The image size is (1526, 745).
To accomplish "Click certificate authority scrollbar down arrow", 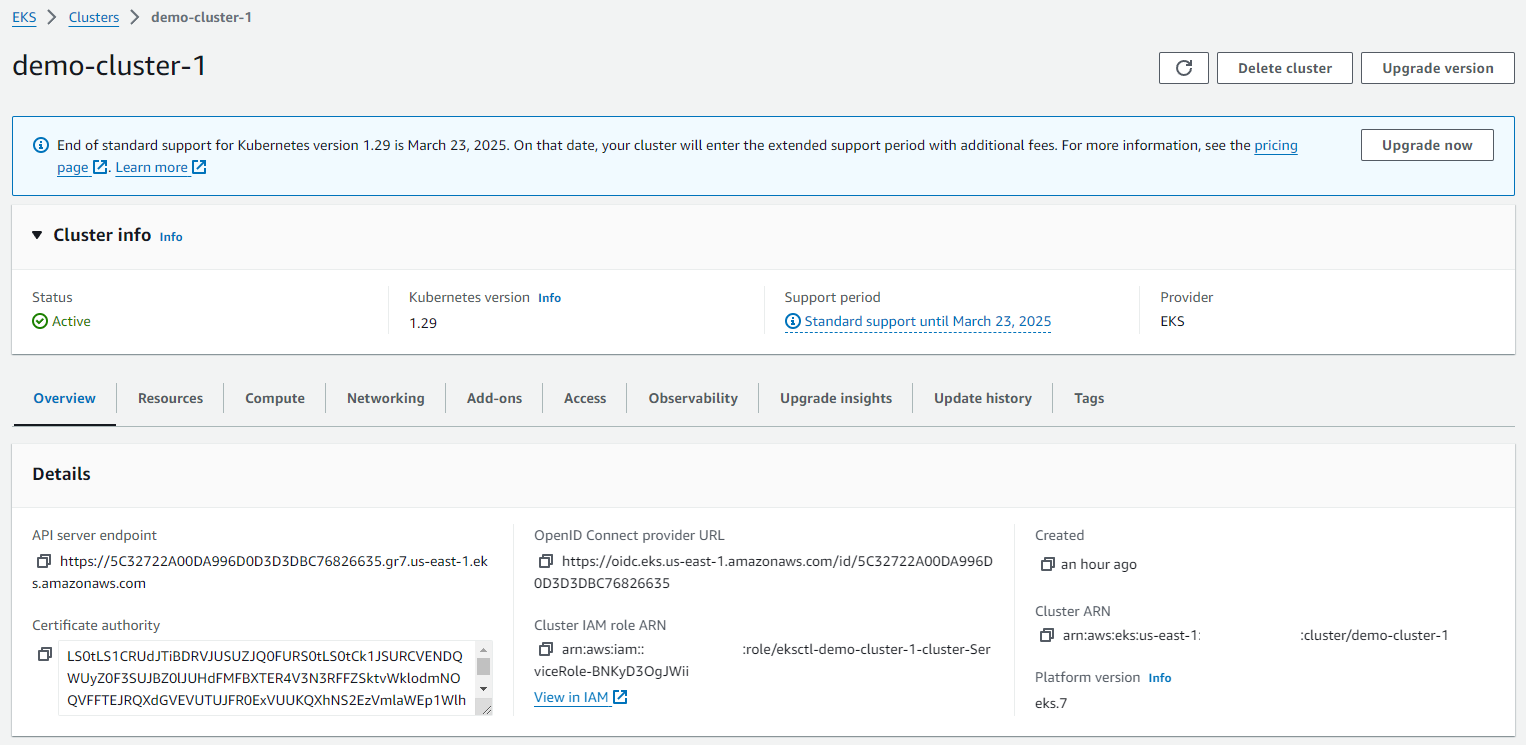I will coord(483,689).
